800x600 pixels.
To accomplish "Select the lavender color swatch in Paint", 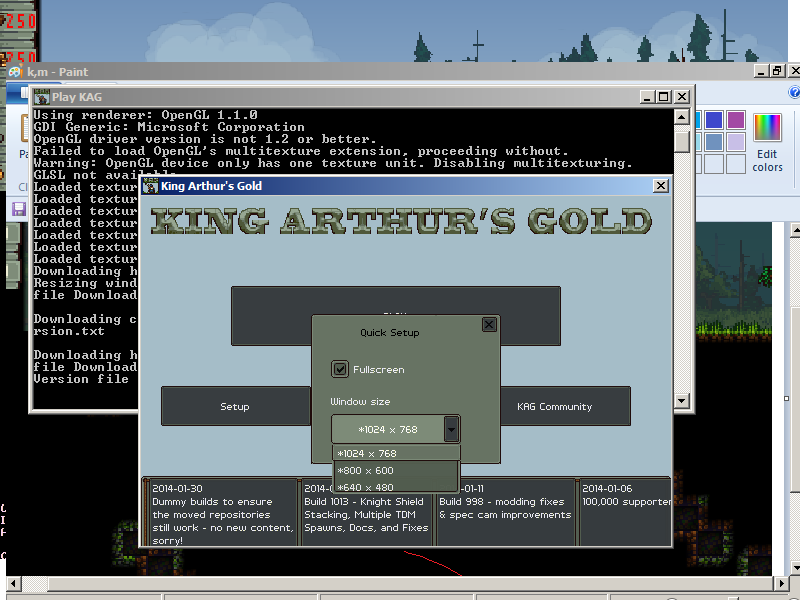I will click(x=736, y=142).
